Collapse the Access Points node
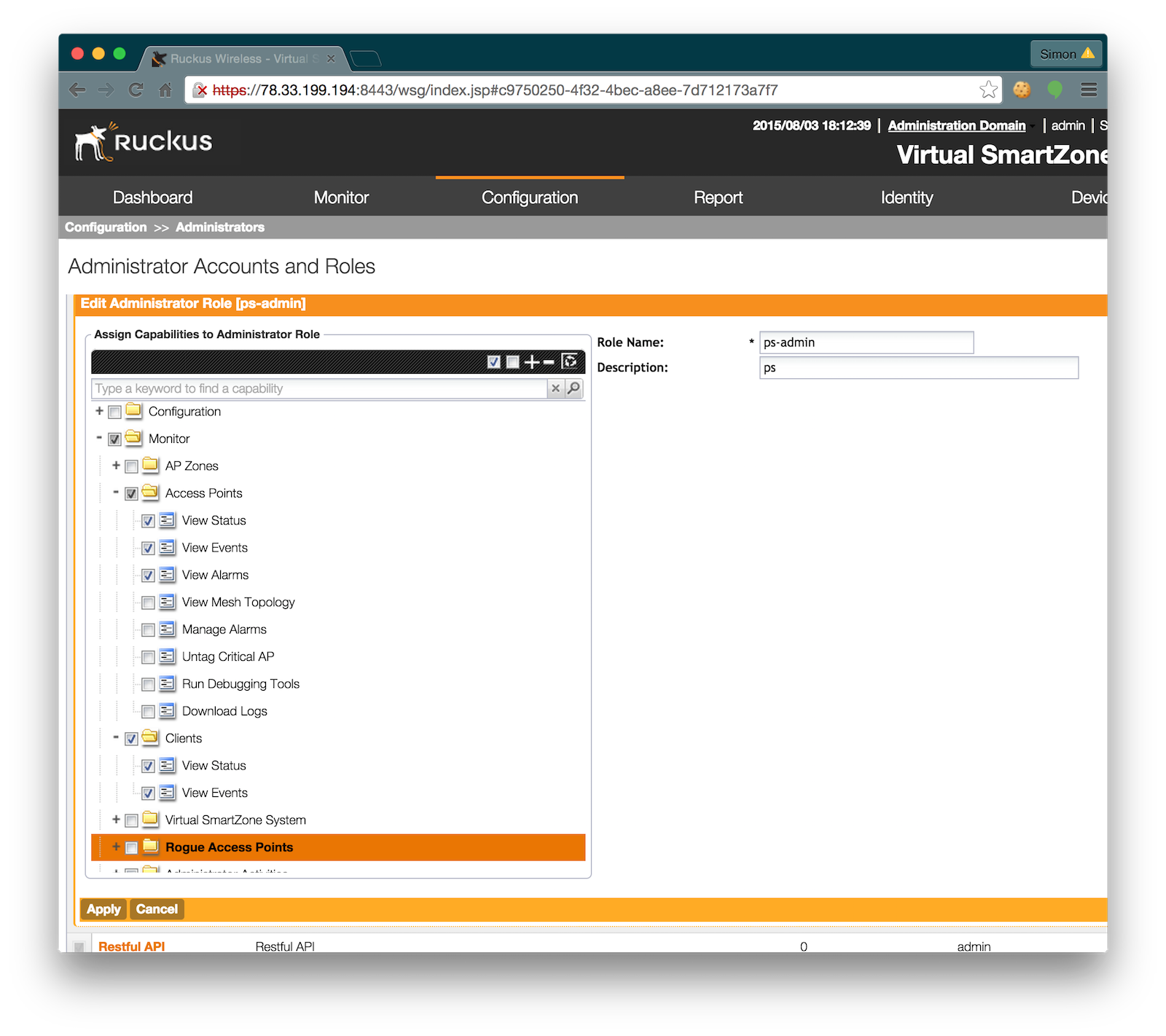This screenshot has width=1166, height=1036. (116, 493)
